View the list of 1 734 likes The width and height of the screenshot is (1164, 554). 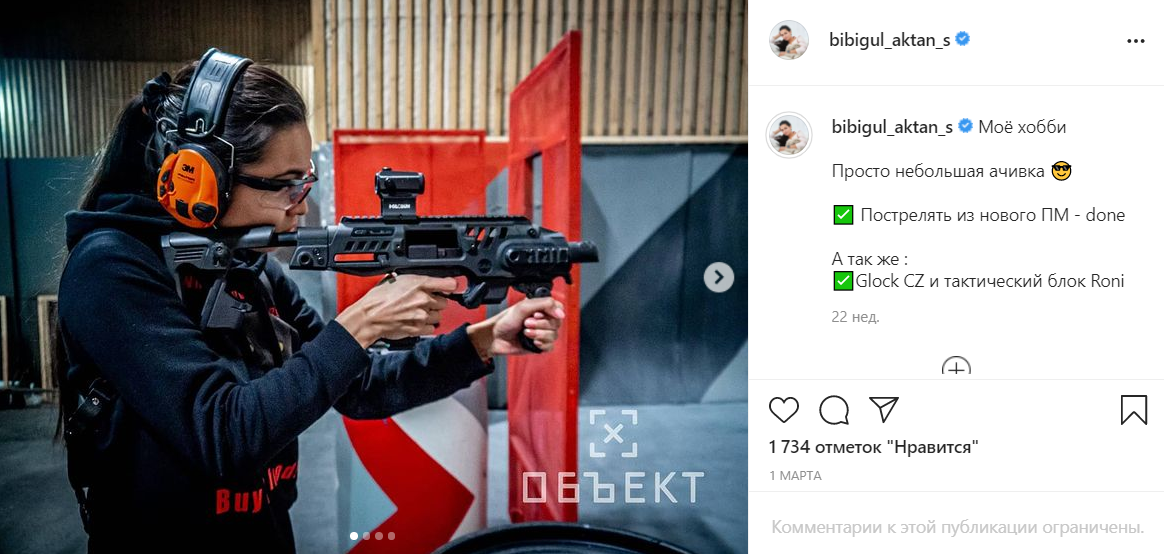point(874,447)
